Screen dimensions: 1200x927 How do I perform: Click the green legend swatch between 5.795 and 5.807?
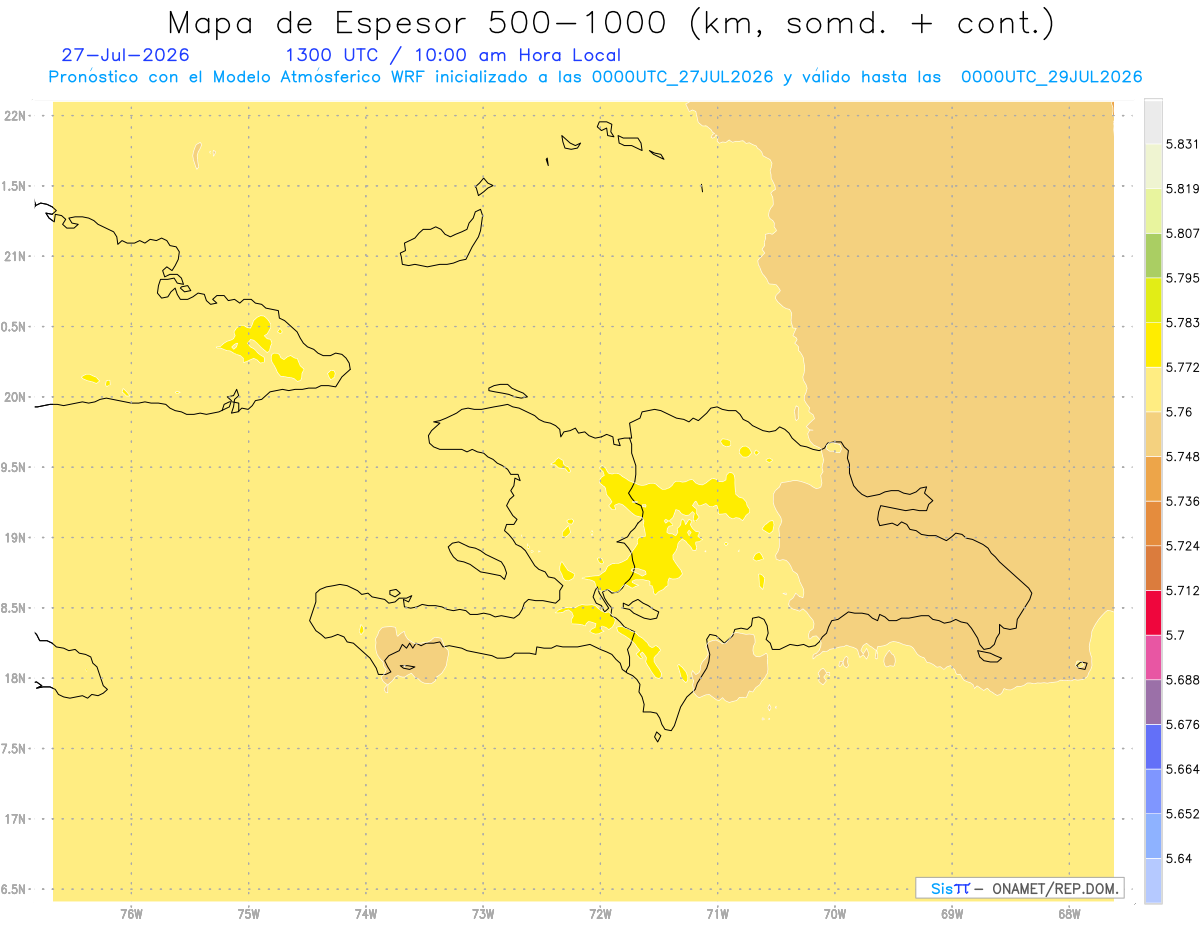(1153, 255)
